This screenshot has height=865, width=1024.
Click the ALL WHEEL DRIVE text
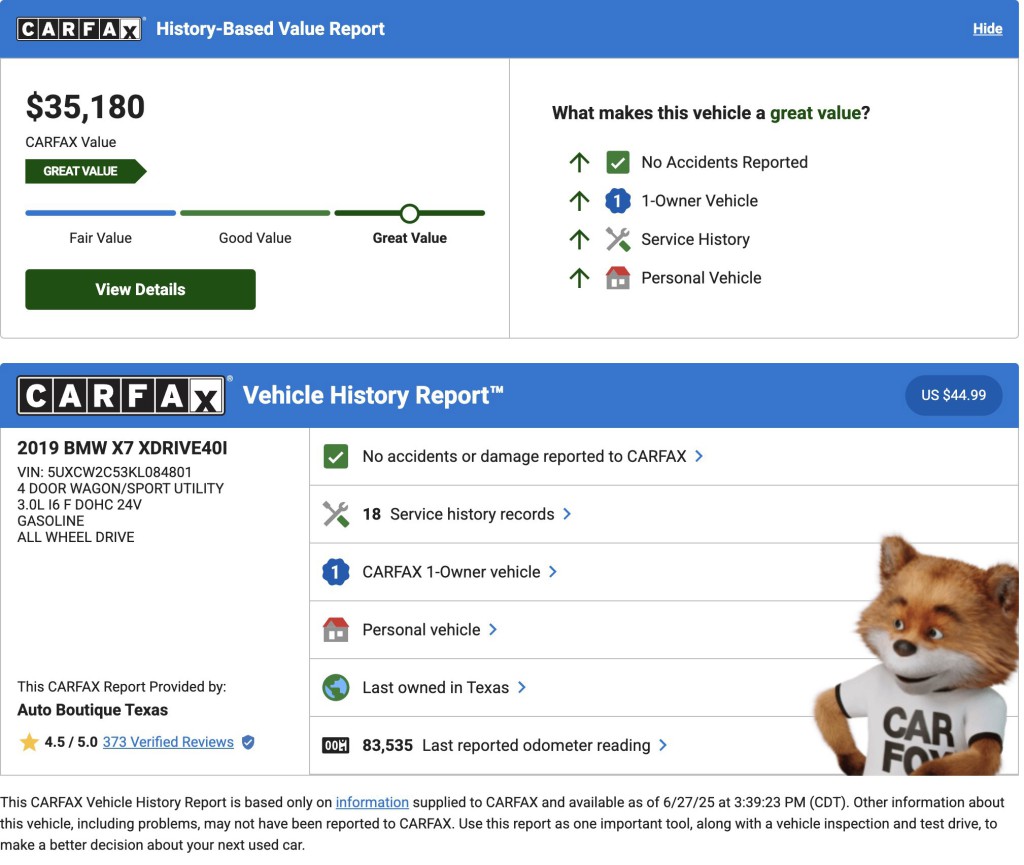[76, 537]
